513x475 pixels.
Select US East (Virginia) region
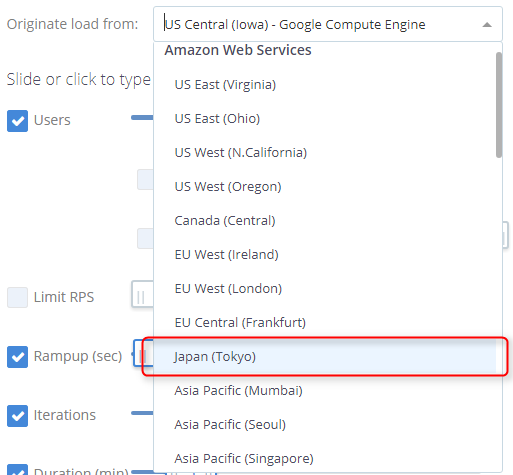click(325, 85)
